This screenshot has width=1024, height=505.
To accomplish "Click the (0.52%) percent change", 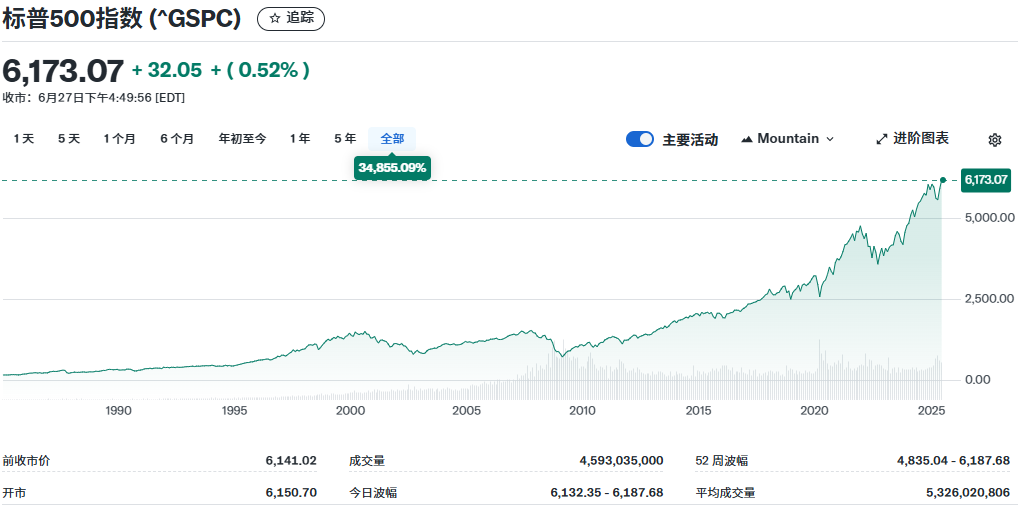I will pos(260,70).
